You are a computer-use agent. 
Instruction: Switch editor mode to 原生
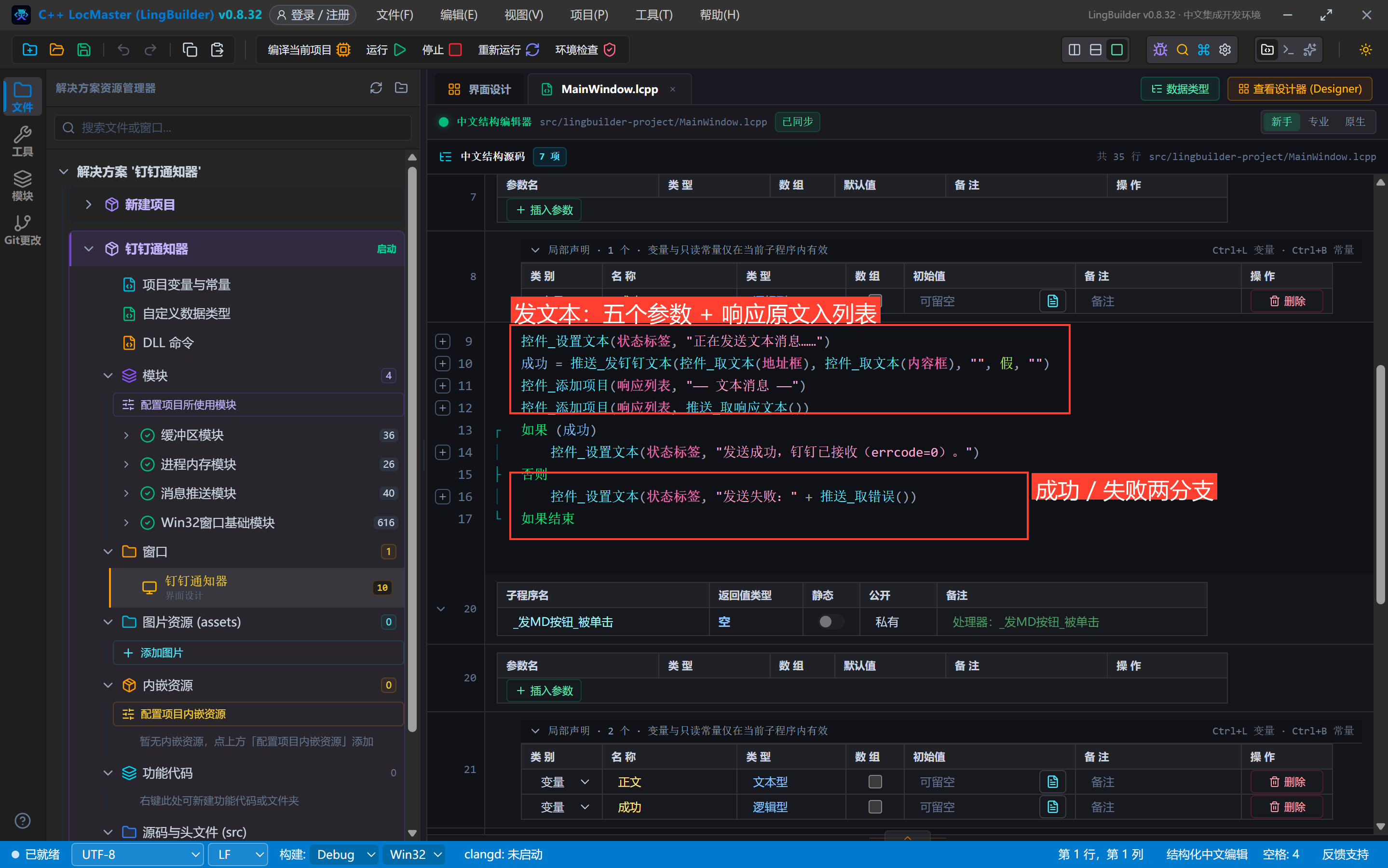pos(1355,122)
